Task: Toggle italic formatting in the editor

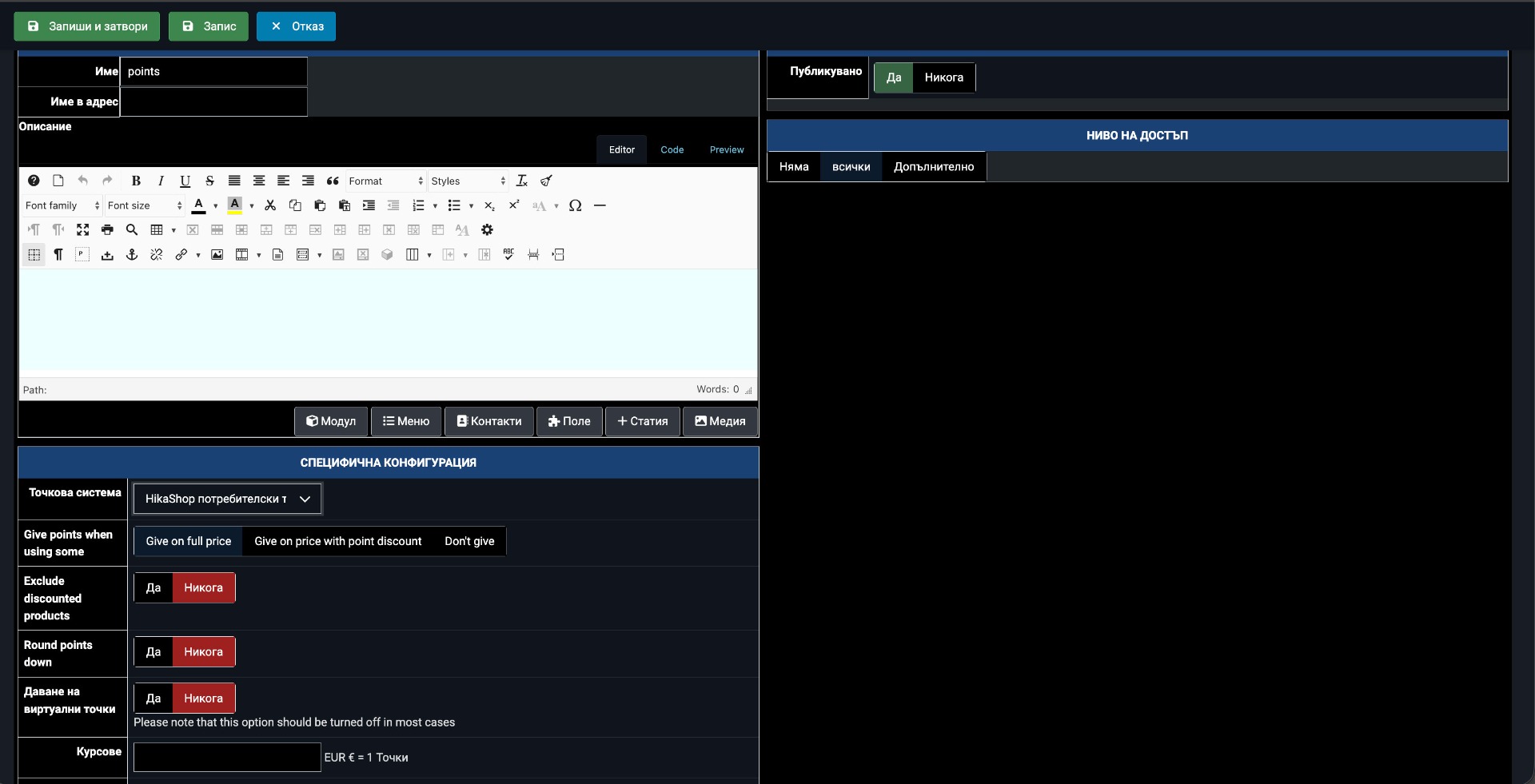Action: tap(161, 181)
